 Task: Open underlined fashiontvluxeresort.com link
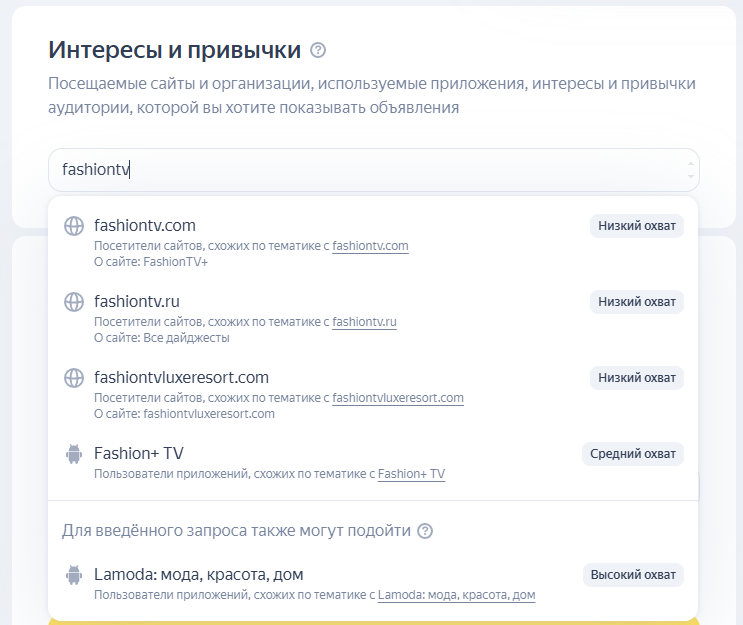click(398, 398)
